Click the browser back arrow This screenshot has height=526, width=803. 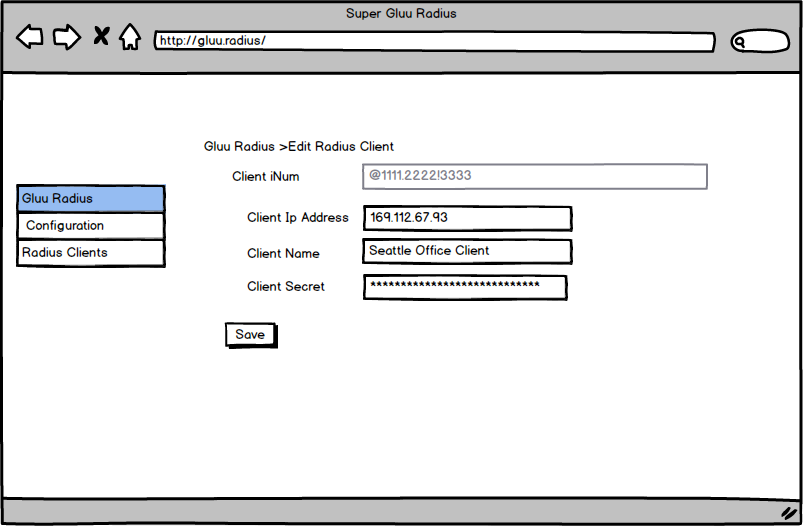30,37
